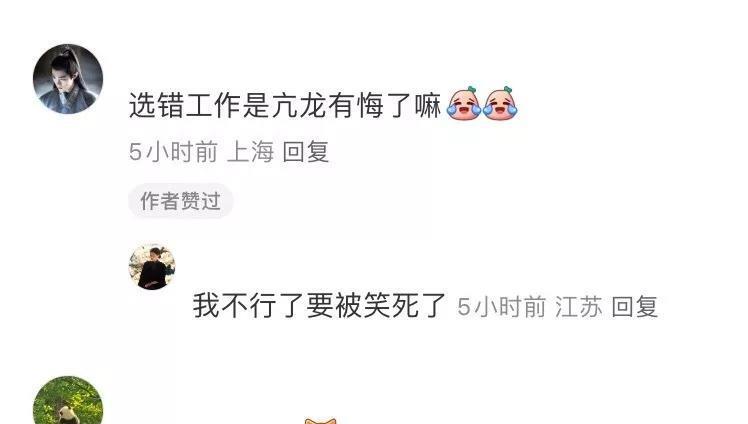Reply to the comment from 江苏

[x=634, y=306]
